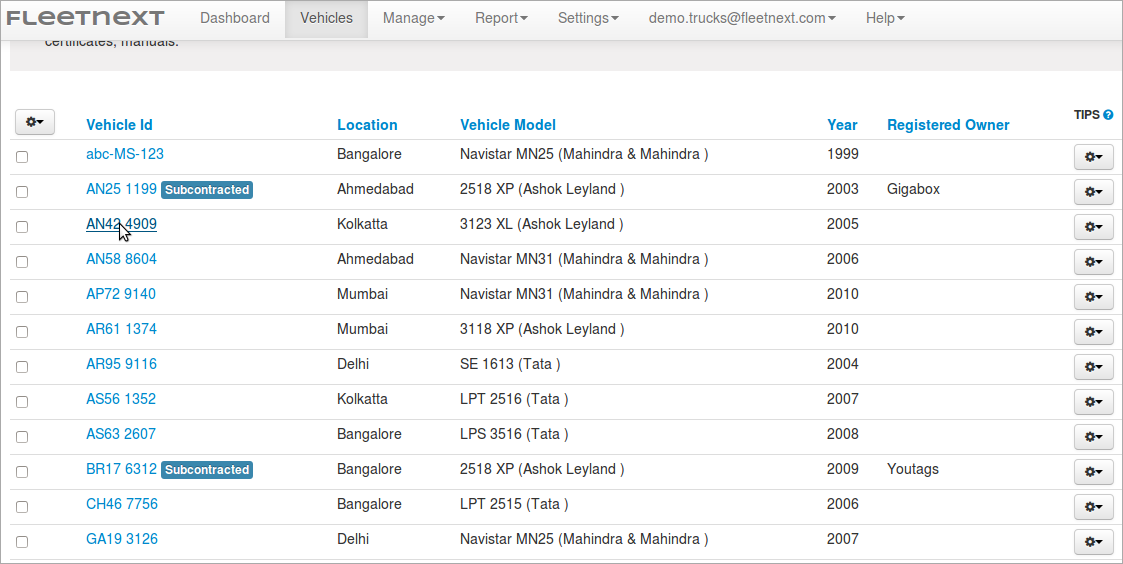Open gear menu for AP72 9140 row
This screenshot has height=564, width=1123.
tap(1093, 297)
